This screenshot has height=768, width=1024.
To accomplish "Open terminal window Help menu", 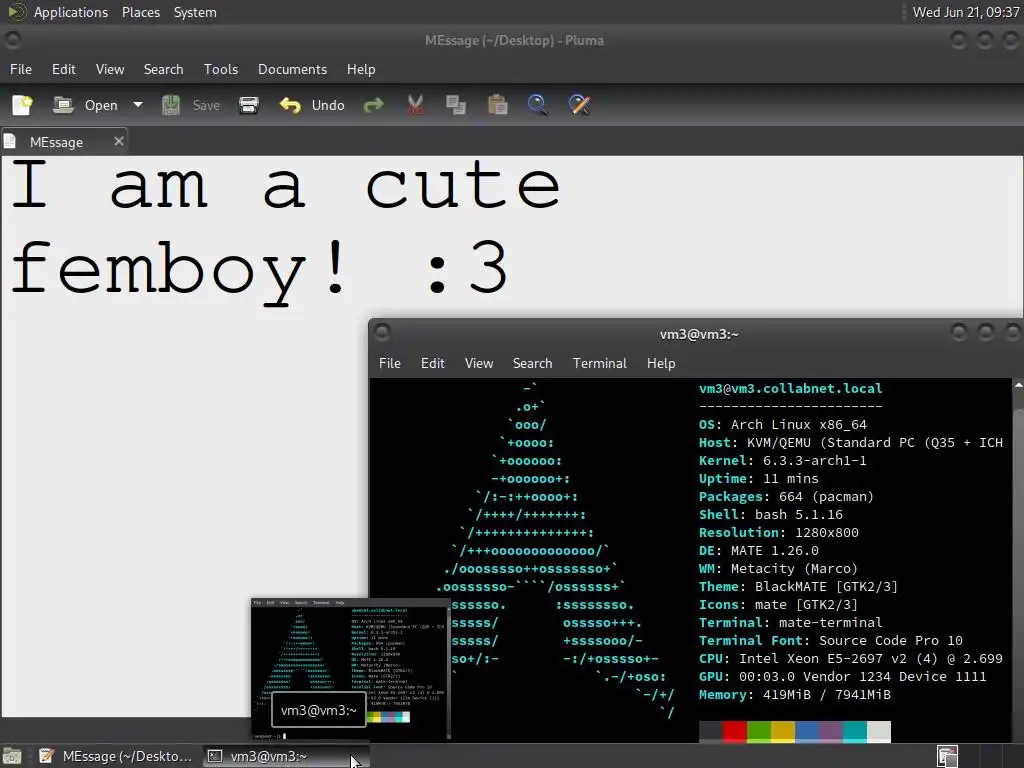I will click(661, 363).
